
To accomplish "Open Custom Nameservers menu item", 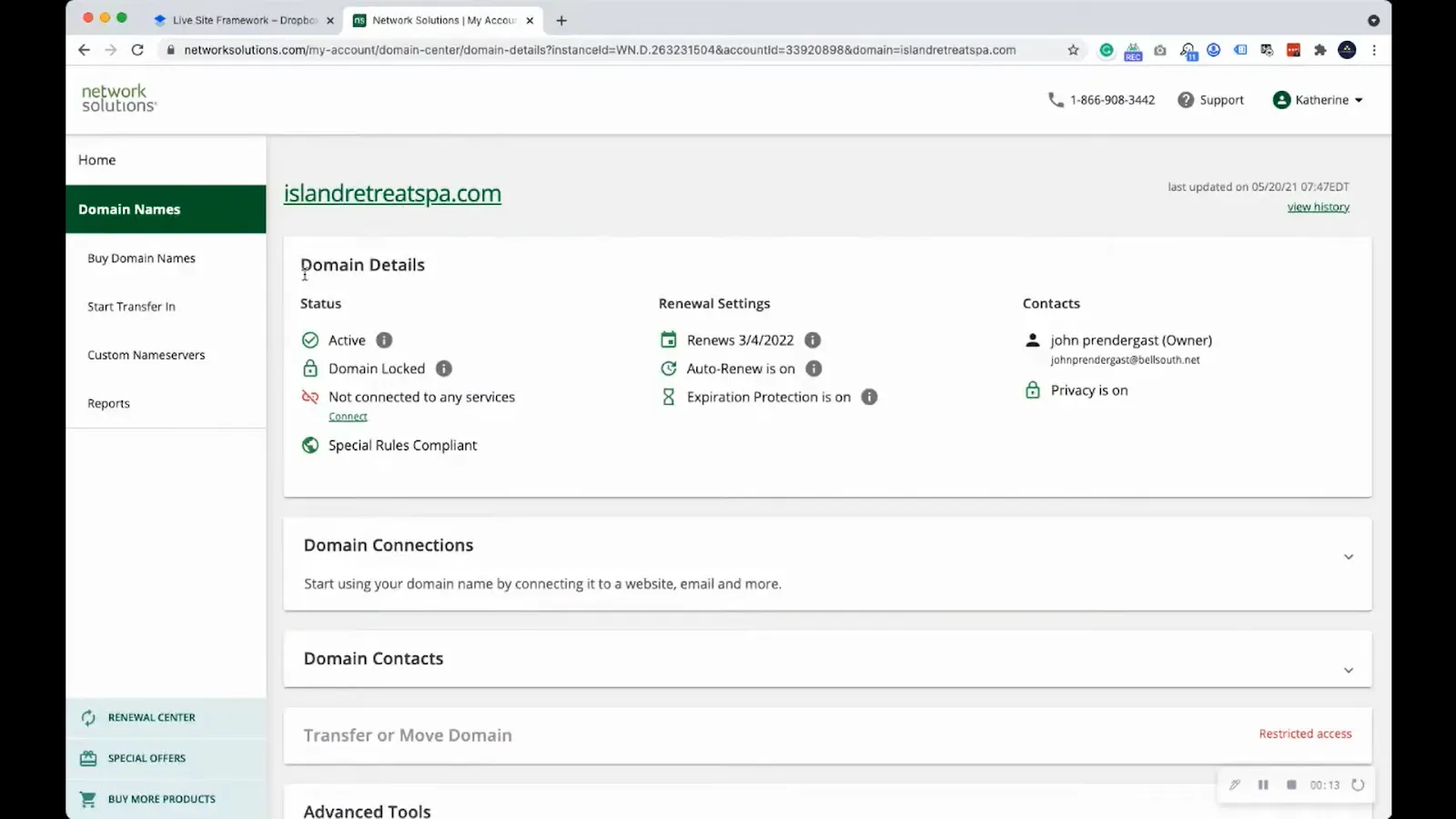I will point(146,355).
